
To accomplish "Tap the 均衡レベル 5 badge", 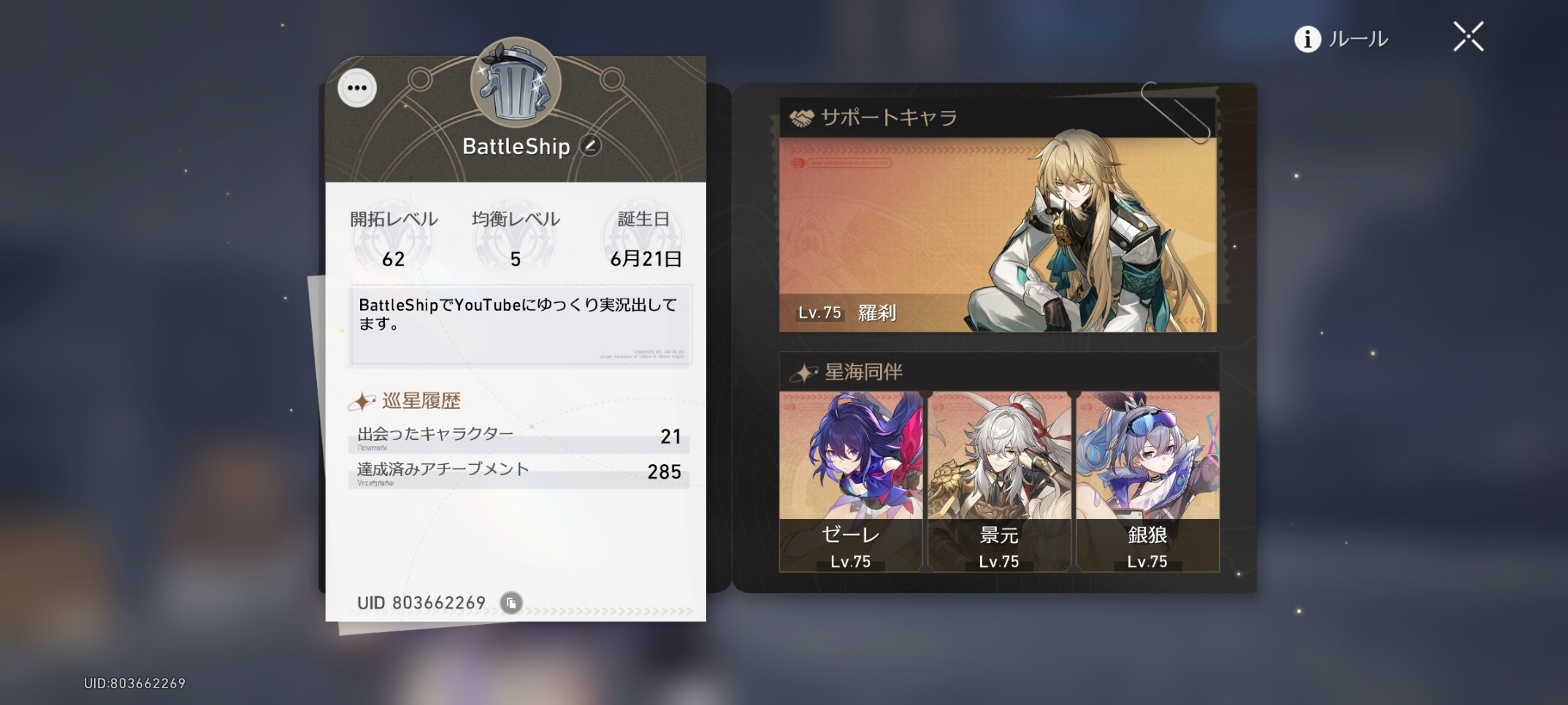I will [x=516, y=239].
